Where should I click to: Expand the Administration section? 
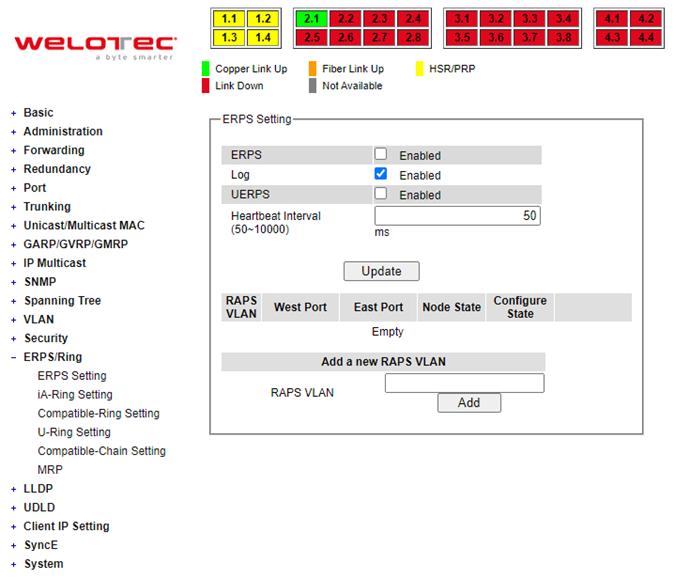(x=63, y=131)
